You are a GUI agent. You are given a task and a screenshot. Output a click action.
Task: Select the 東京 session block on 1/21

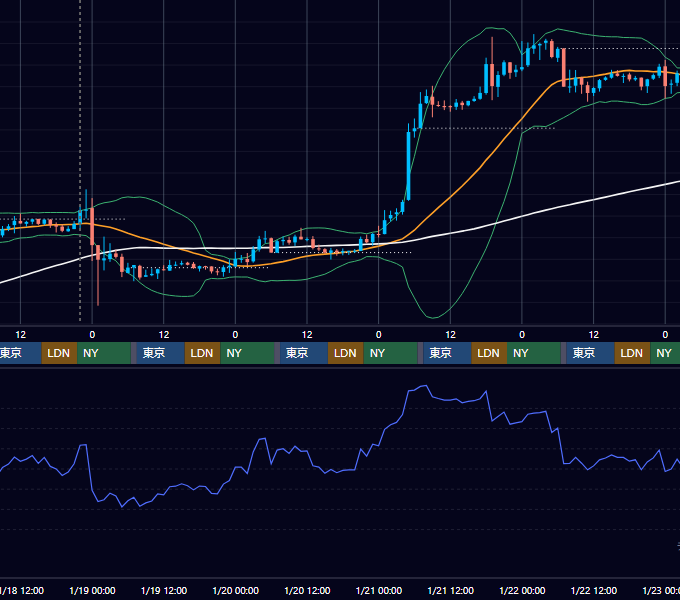click(447, 353)
